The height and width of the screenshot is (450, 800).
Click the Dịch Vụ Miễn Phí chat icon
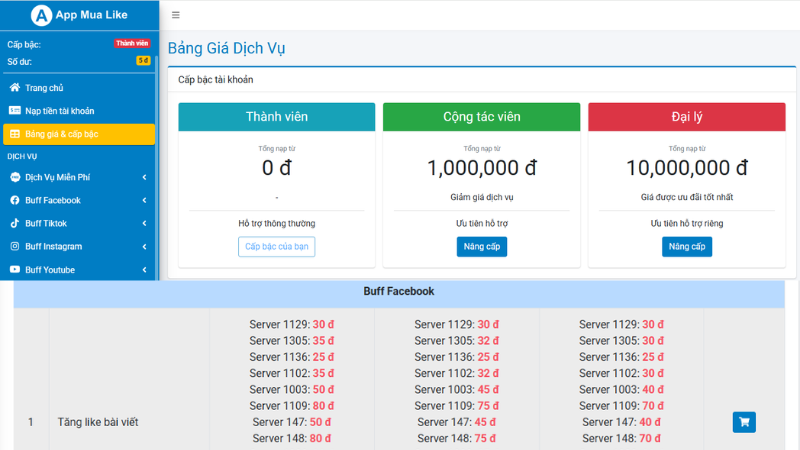point(15,177)
